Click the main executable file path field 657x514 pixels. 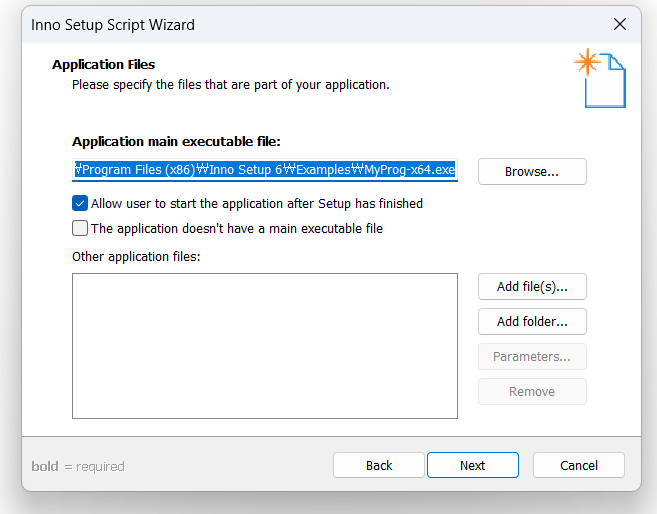[265, 170]
